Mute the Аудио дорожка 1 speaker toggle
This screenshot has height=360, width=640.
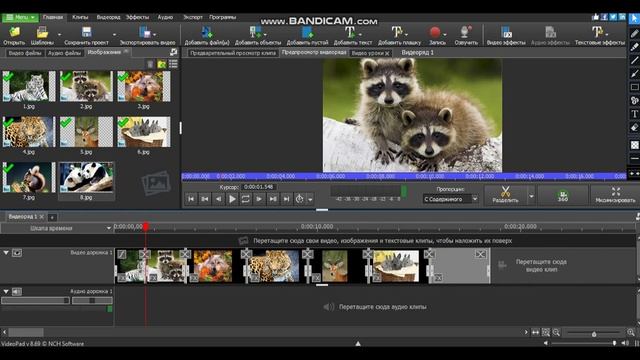tap(17, 291)
